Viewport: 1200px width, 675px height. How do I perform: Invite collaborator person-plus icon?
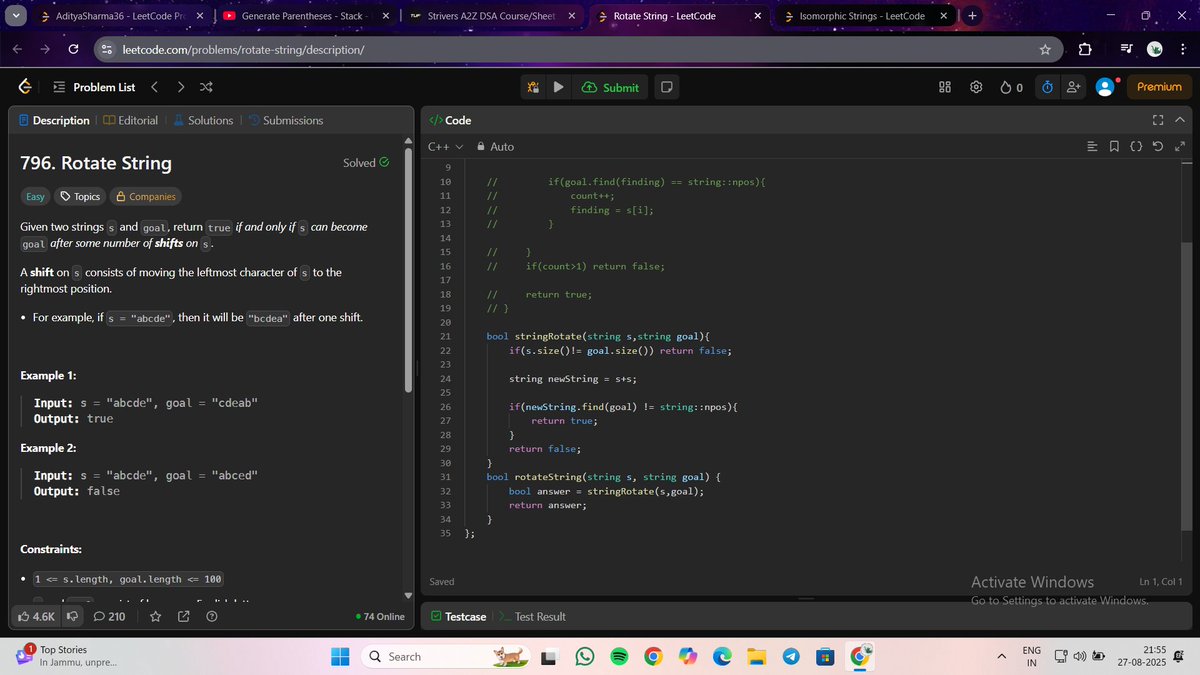pyautogui.click(x=1074, y=87)
